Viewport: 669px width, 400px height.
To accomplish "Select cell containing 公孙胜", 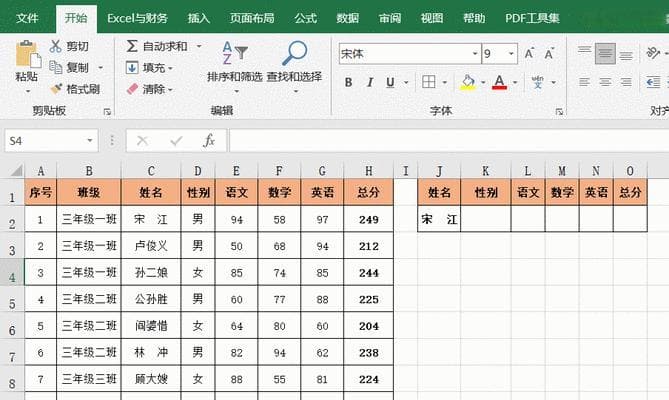I will click(151, 299).
